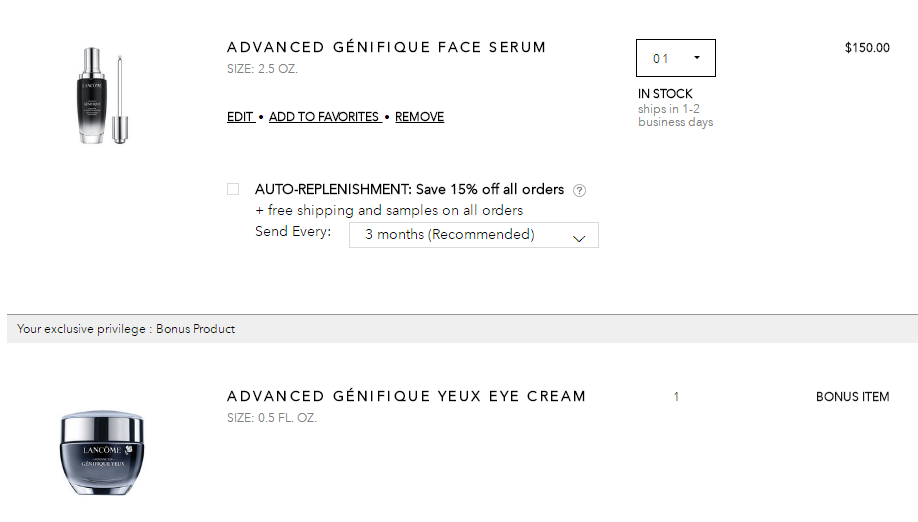The height and width of the screenshot is (522, 918).
Task: Click the Edit link for the face serum
Action: point(240,116)
